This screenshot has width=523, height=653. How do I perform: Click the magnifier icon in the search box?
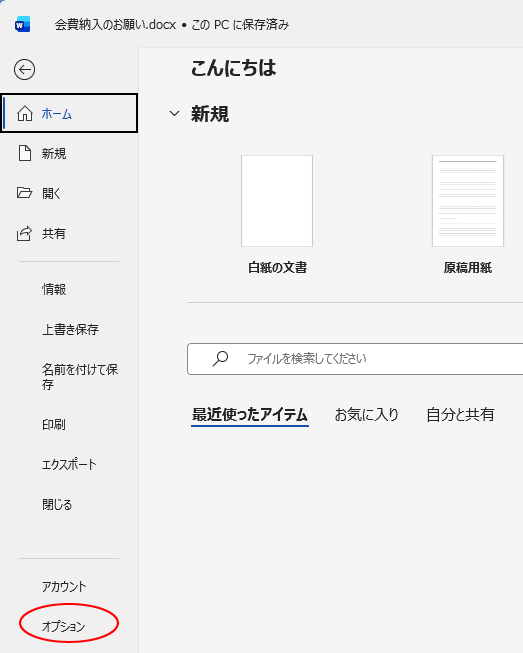220,359
